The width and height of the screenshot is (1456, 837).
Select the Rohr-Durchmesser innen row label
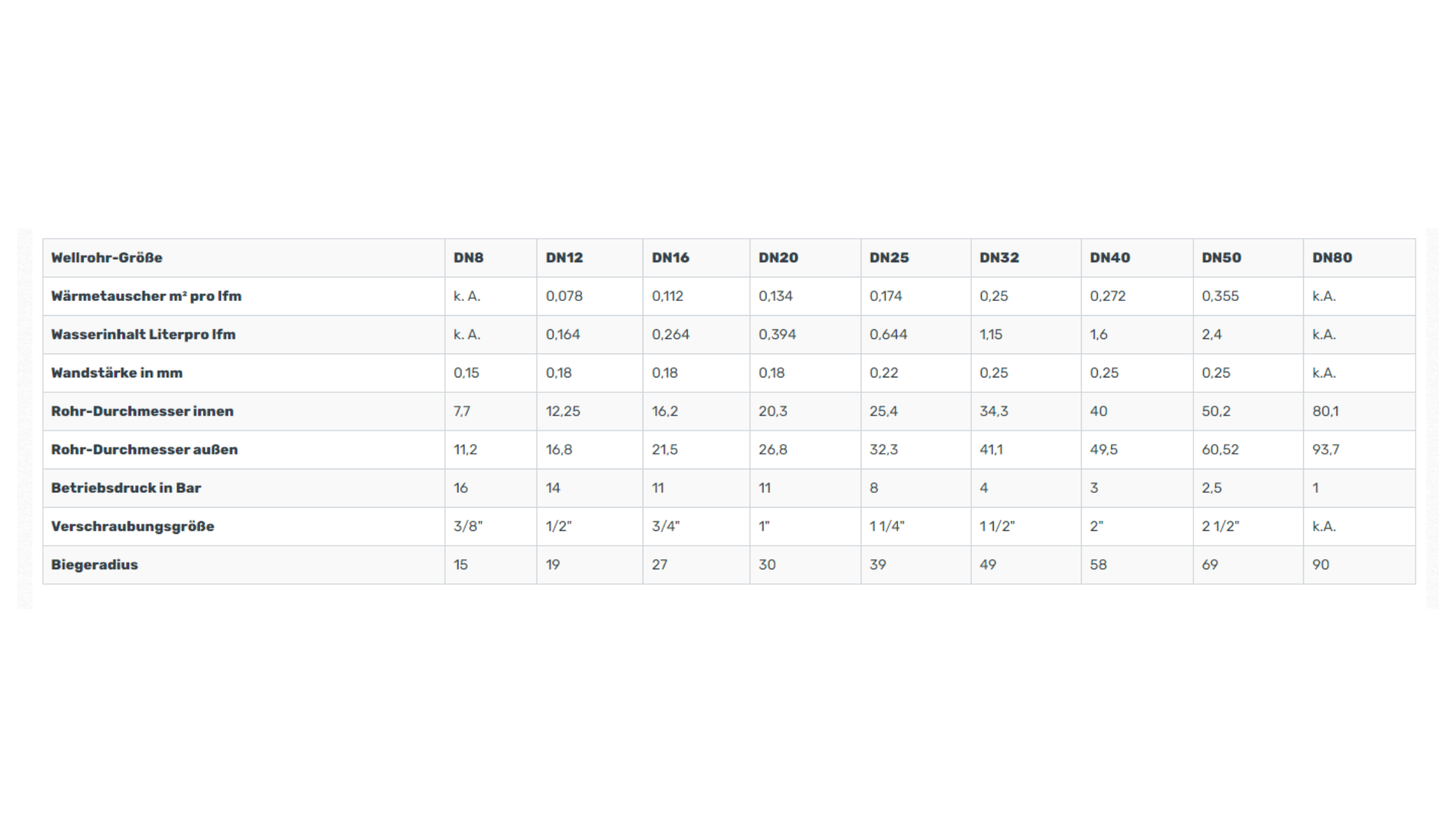tap(143, 411)
